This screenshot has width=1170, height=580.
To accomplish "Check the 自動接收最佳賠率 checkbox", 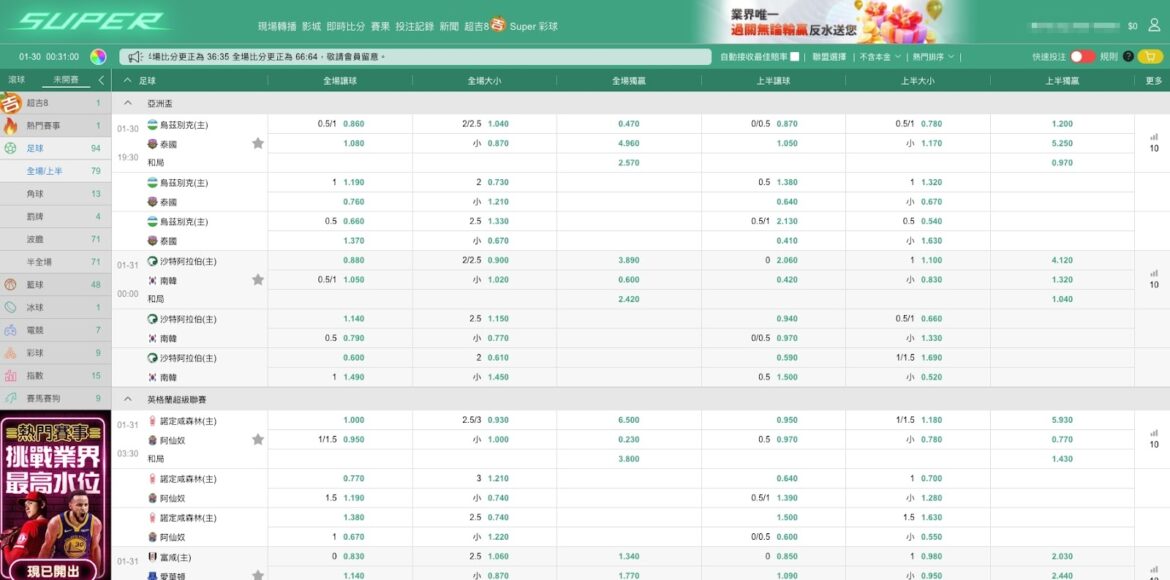I will coord(794,57).
